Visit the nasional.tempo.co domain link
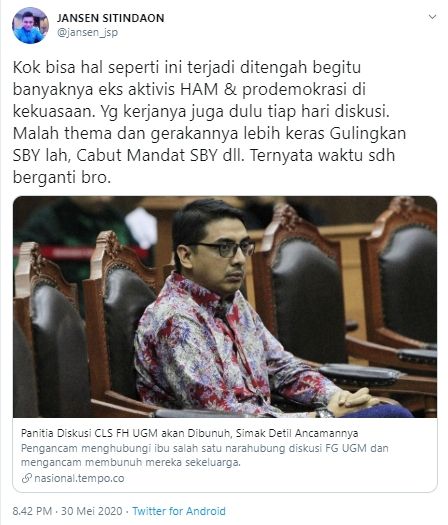The width and height of the screenshot is (448, 525). [x=79, y=478]
